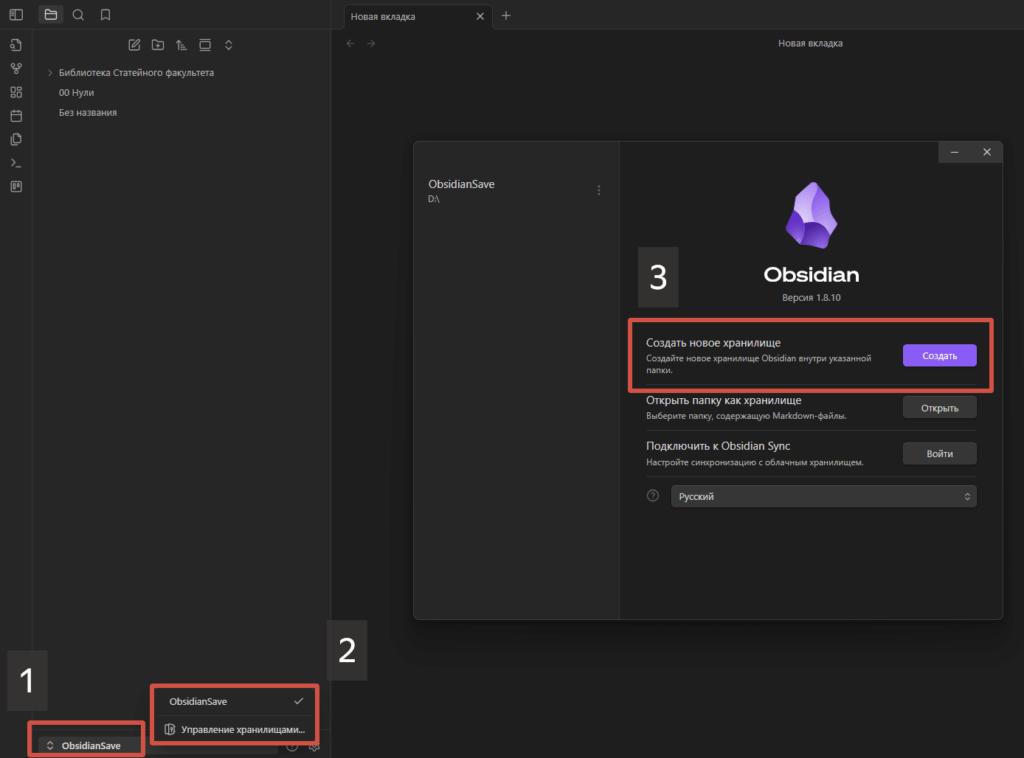Open the search magnifier icon
This screenshot has height=758, width=1024.
[x=78, y=14]
